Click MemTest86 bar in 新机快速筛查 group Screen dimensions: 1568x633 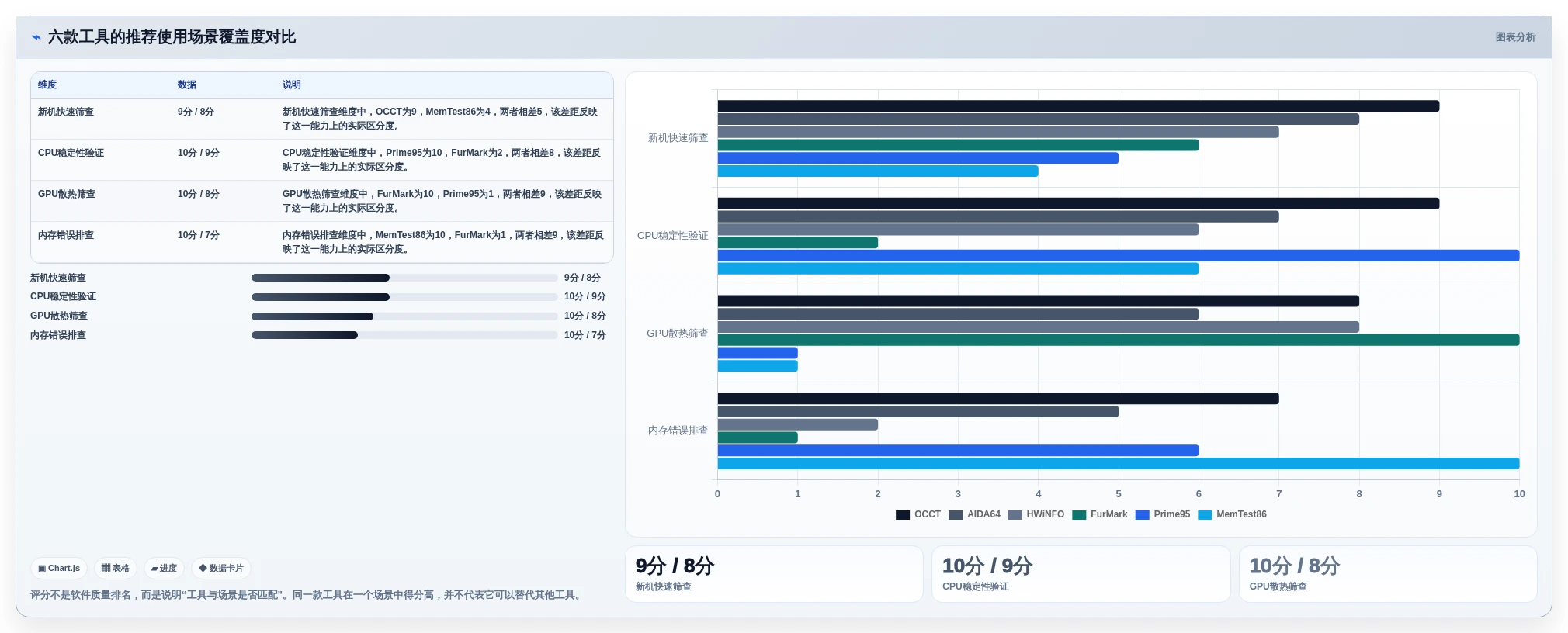[878, 171]
